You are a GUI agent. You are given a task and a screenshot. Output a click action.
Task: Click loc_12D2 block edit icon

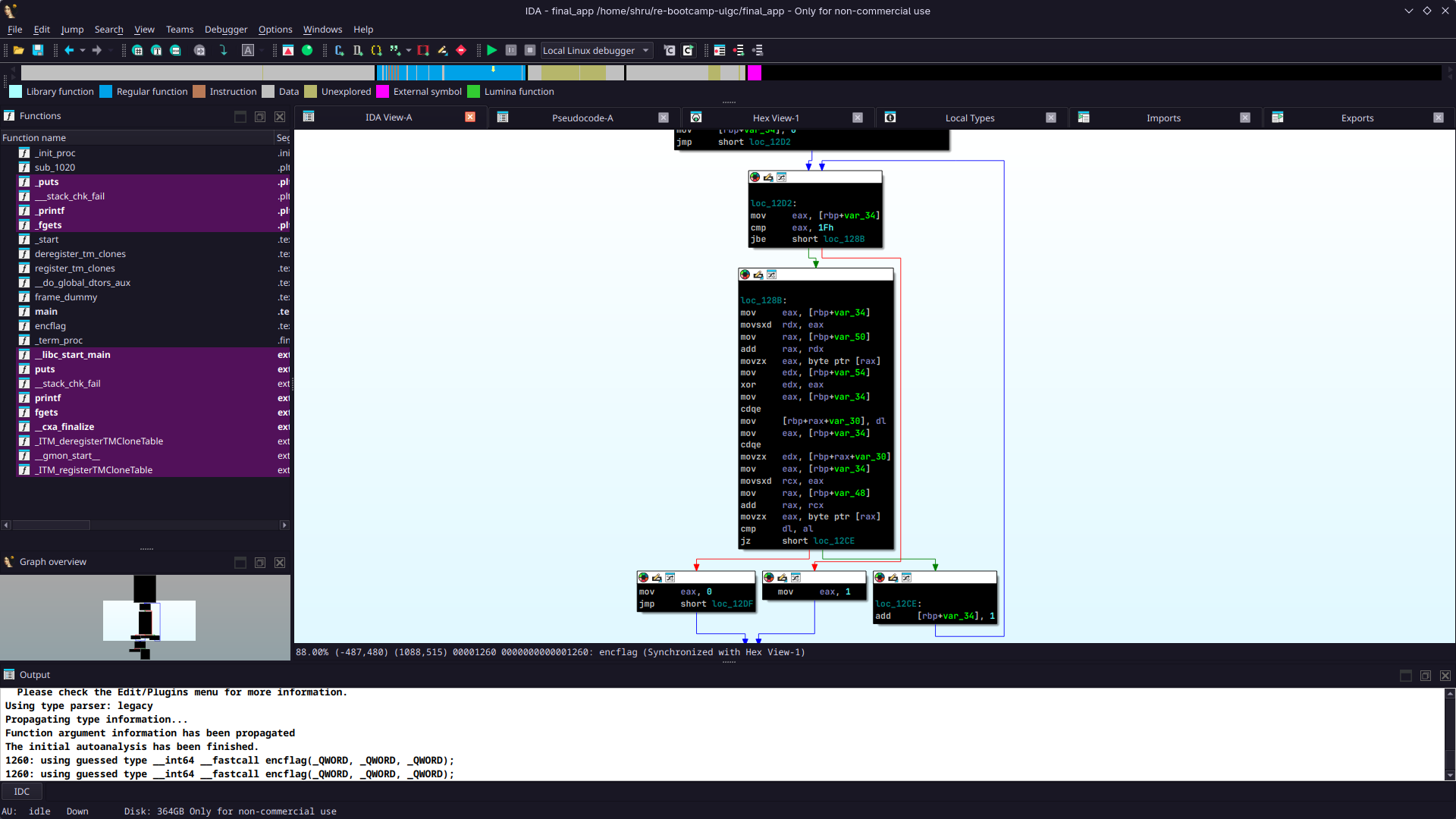(768, 177)
